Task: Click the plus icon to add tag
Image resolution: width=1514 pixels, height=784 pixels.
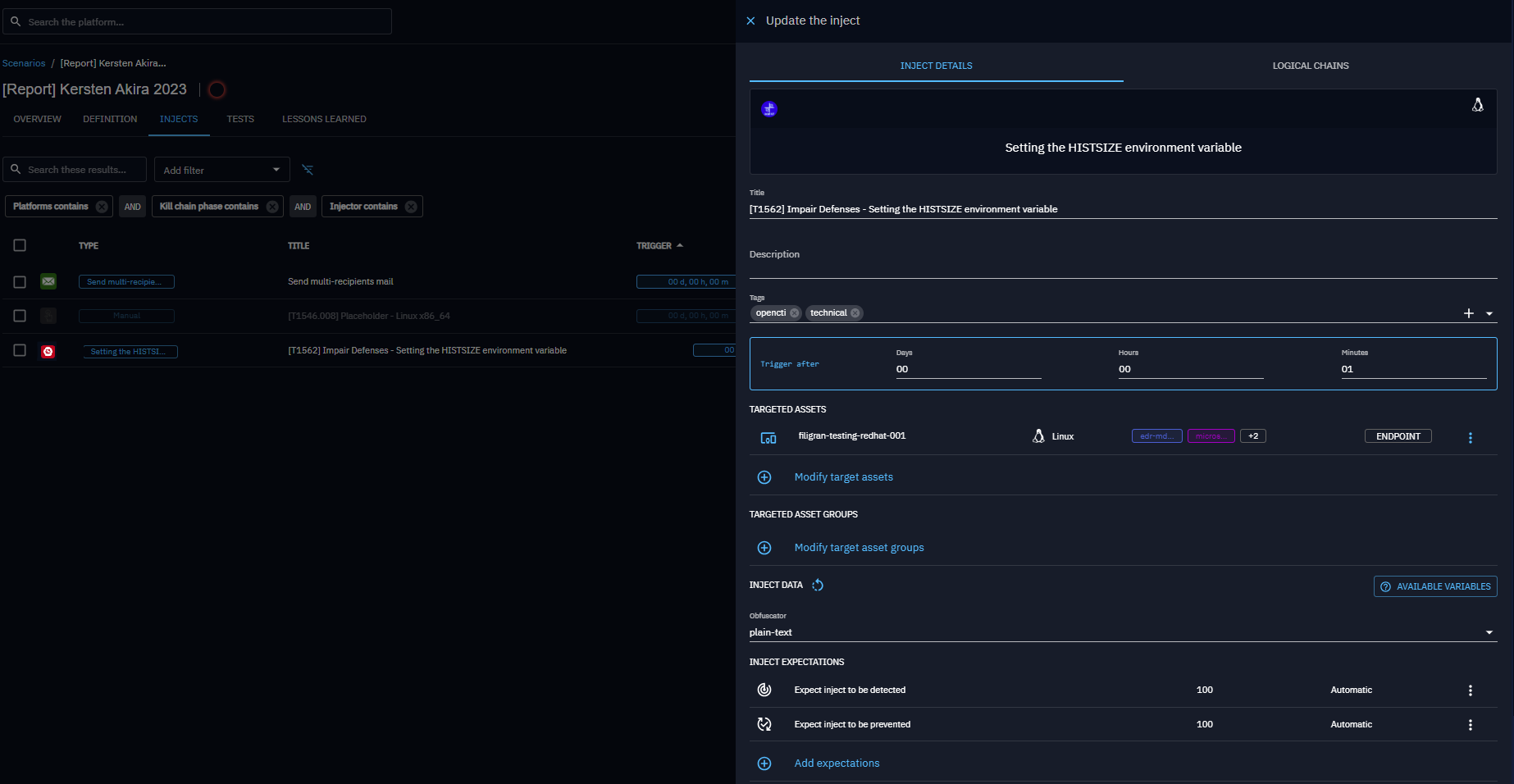Action: 1468,313
